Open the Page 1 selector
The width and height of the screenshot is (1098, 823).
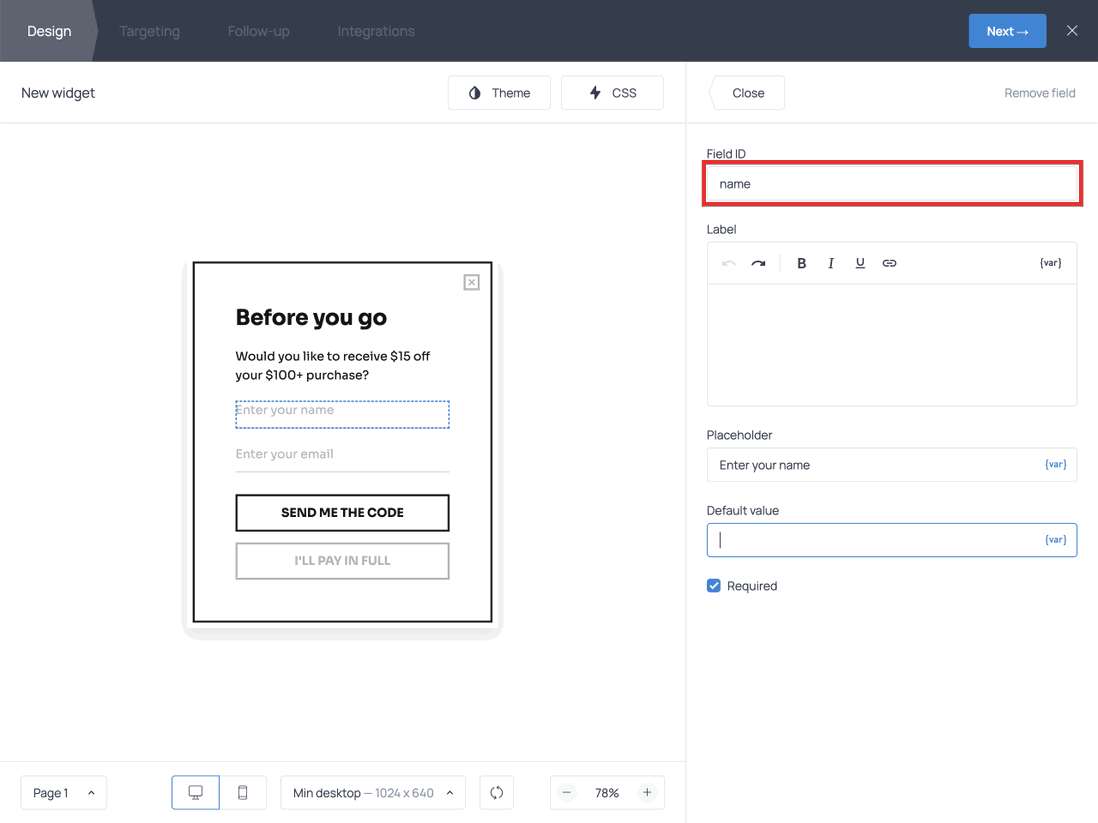pyautogui.click(x=63, y=792)
